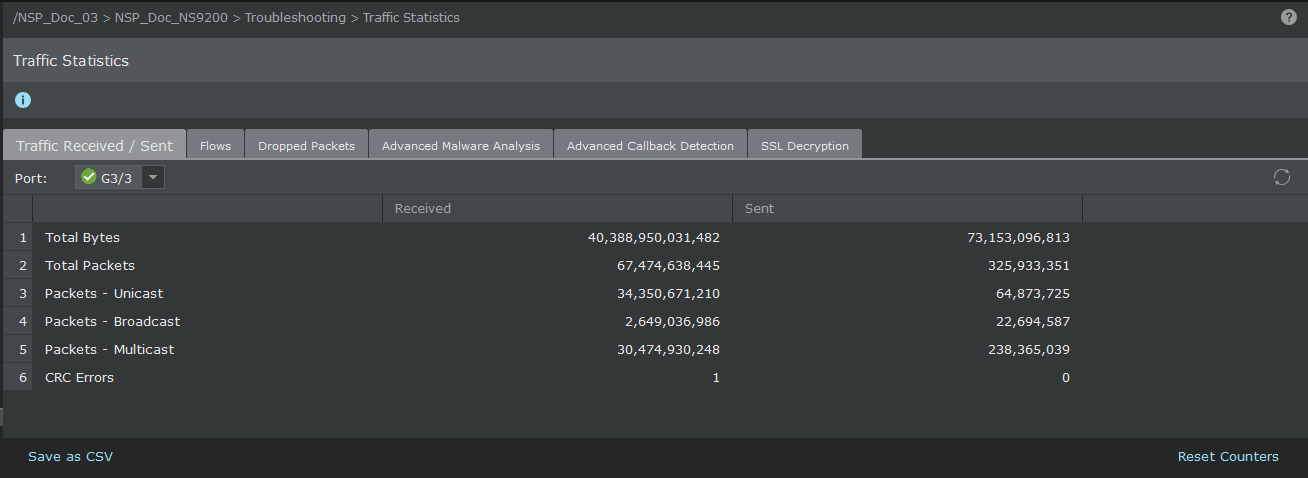Click sent value 64,873,725

tap(1031, 294)
